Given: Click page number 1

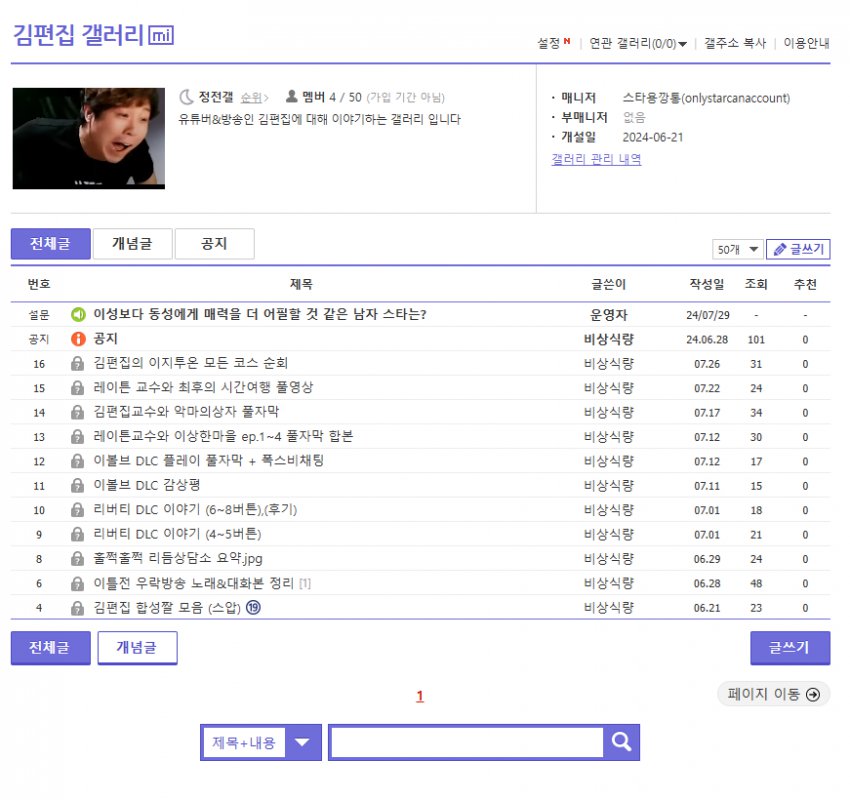Looking at the screenshot, I should (419, 695).
